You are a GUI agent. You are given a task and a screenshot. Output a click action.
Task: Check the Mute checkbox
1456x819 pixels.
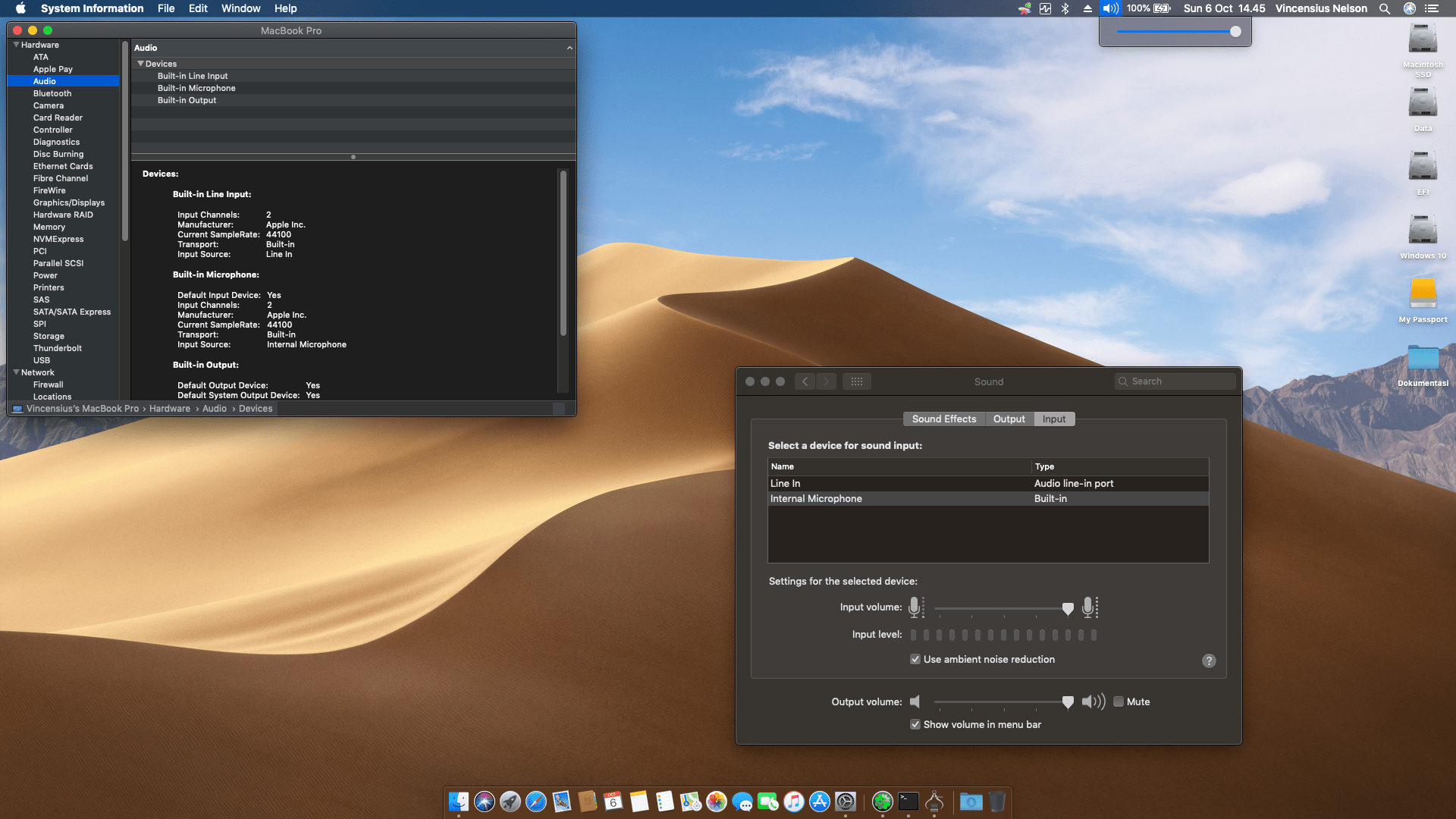[x=1119, y=702]
